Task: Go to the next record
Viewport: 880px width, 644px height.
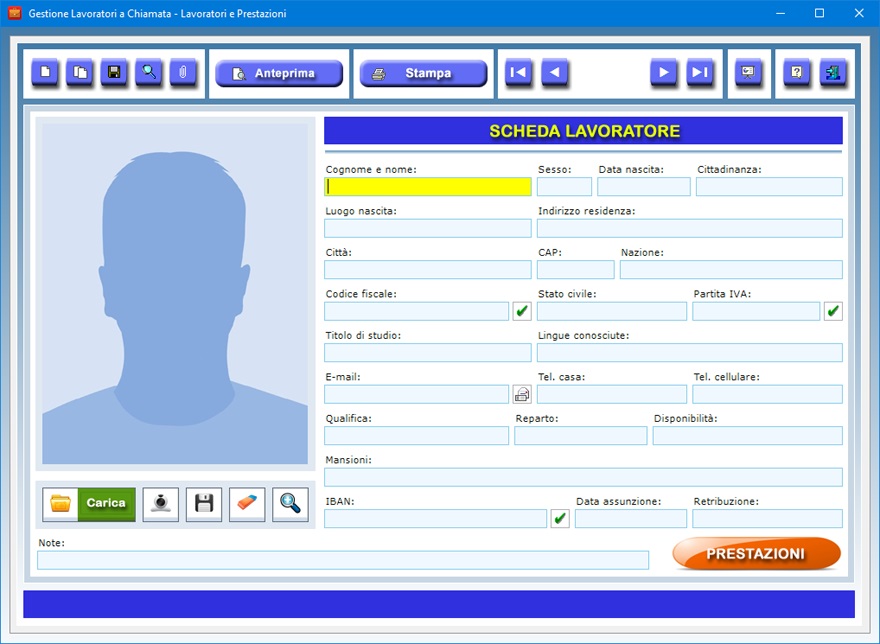Action: [x=664, y=73]
